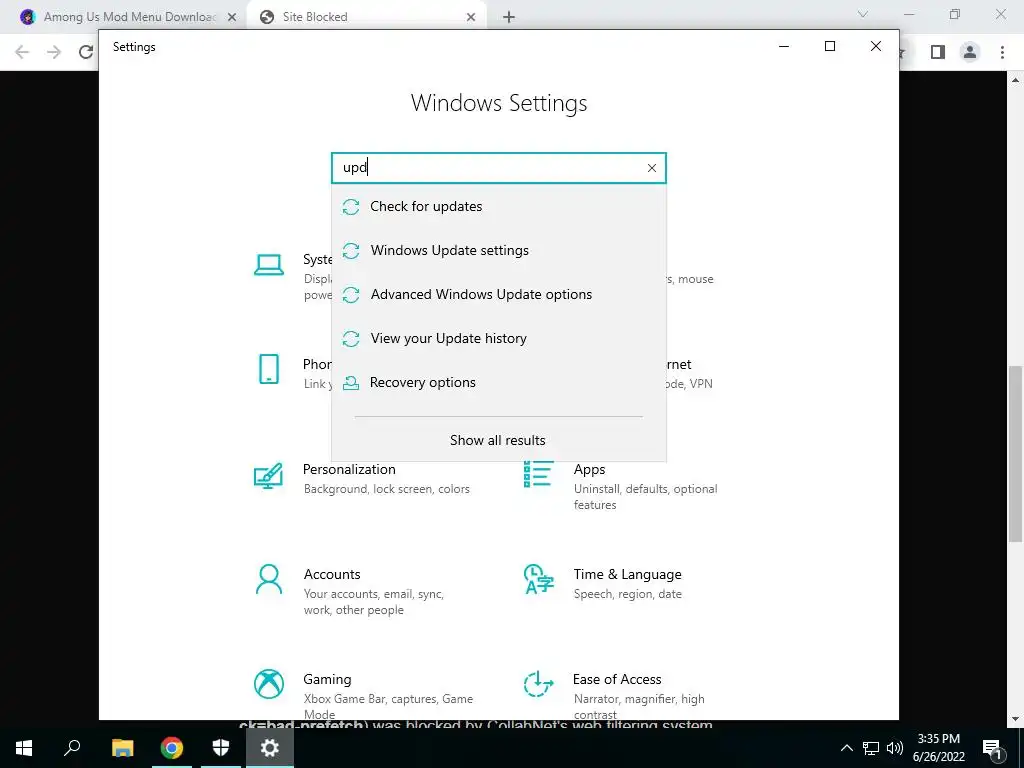Click Chrome page vertical scrollbar thumb

click(x=1015, y=454)
